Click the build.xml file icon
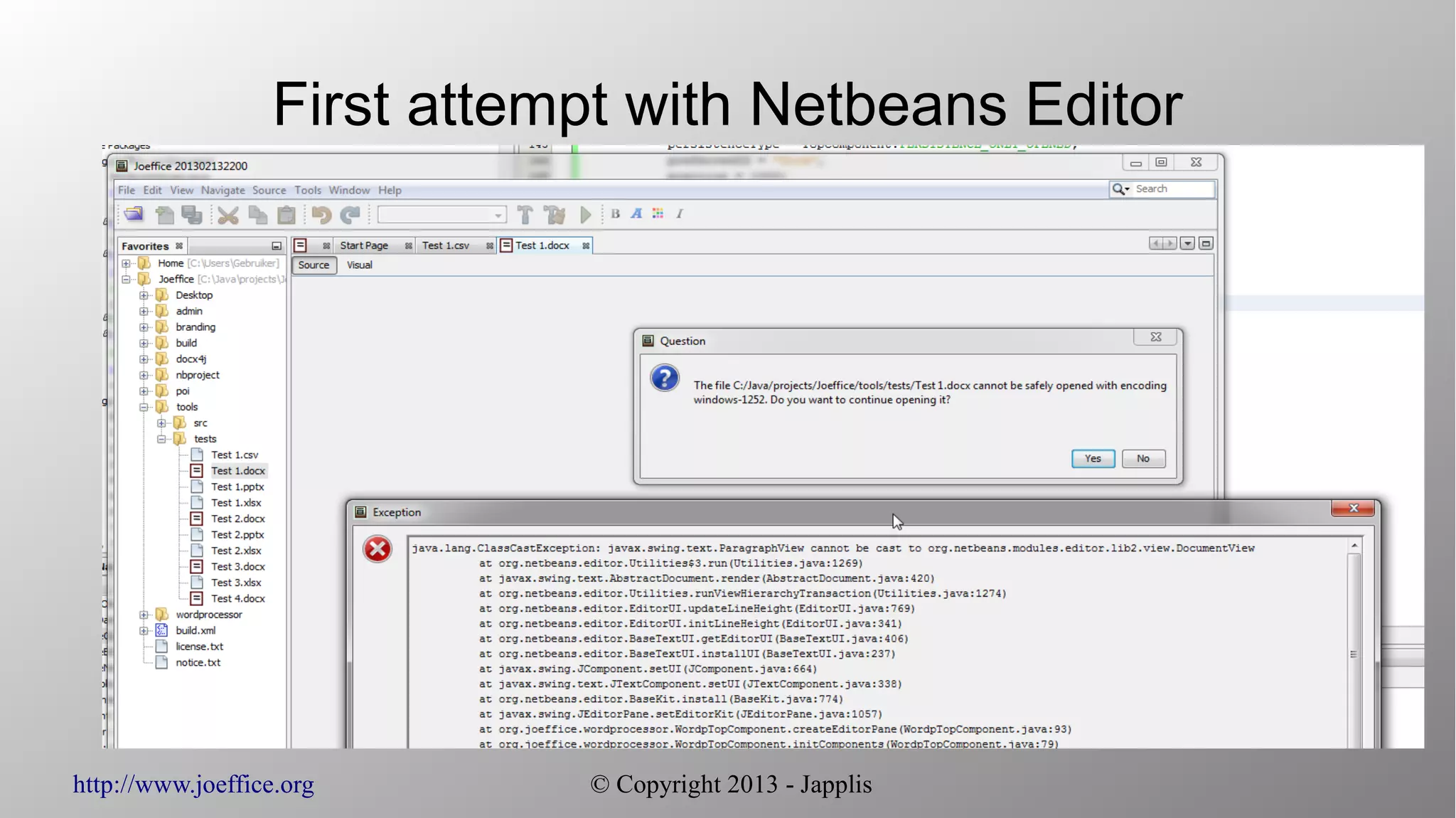Screen dimensions: 1456x818 pos(162,630)
